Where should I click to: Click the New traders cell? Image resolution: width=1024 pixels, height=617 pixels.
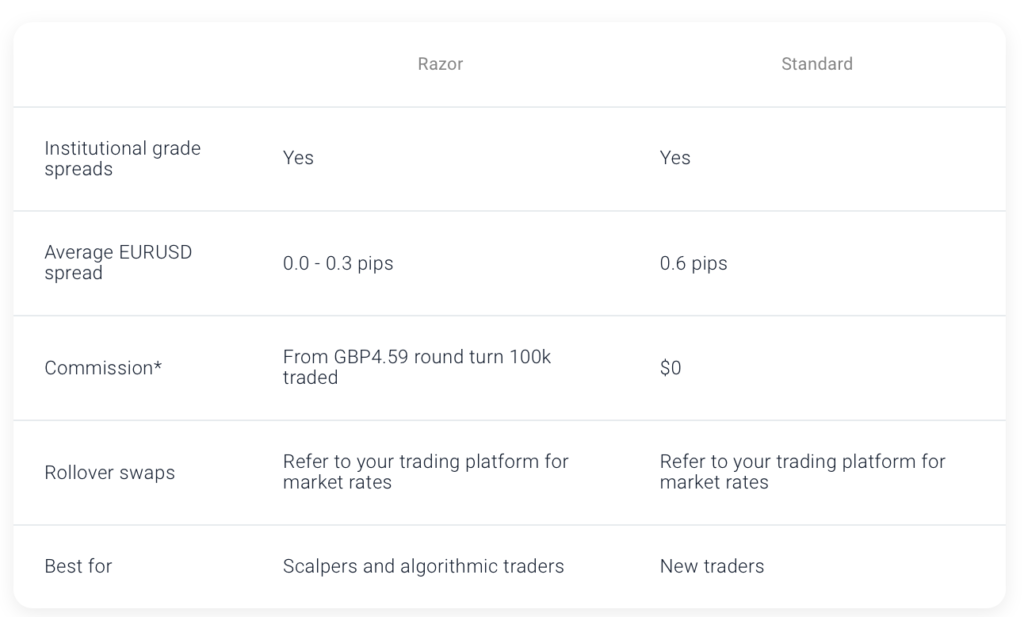tap(712, 566)
